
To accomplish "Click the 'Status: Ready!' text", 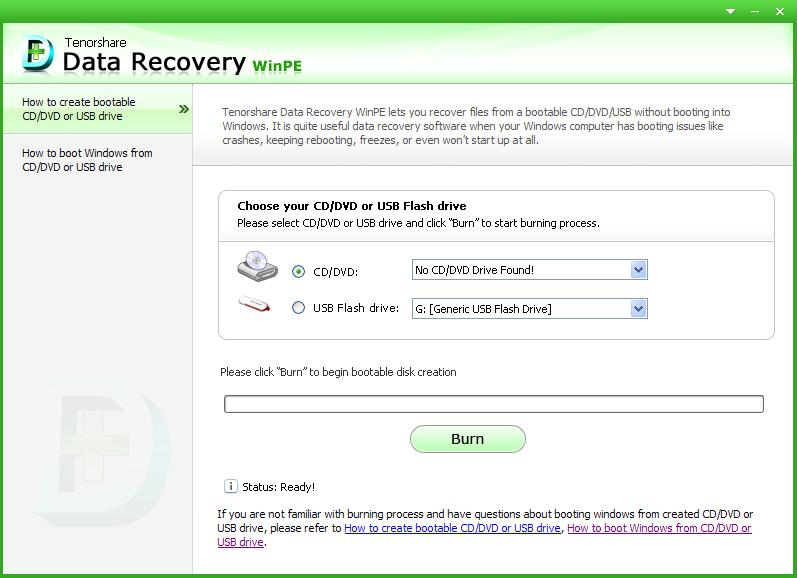I will tap(279, 487).
